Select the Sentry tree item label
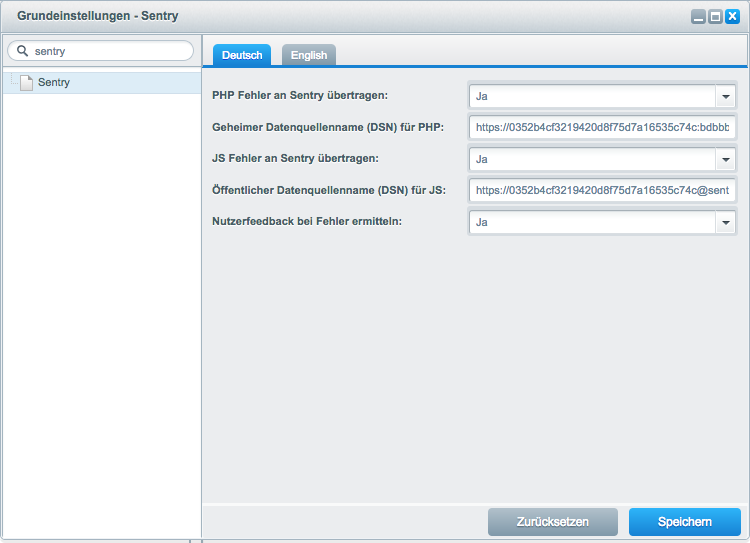Image resolution: width=750 pixels, height=543 pixels. coord(54,82)
